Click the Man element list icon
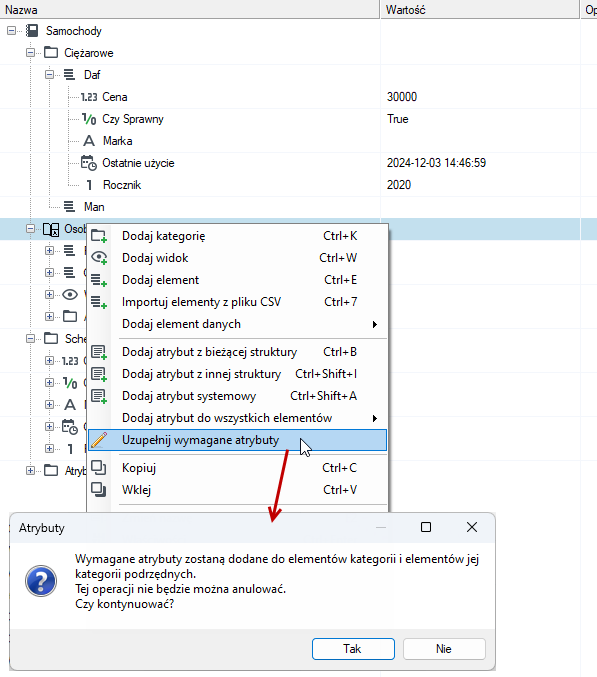597x677 pixels. pyautogui.click(x=69, y=207)
